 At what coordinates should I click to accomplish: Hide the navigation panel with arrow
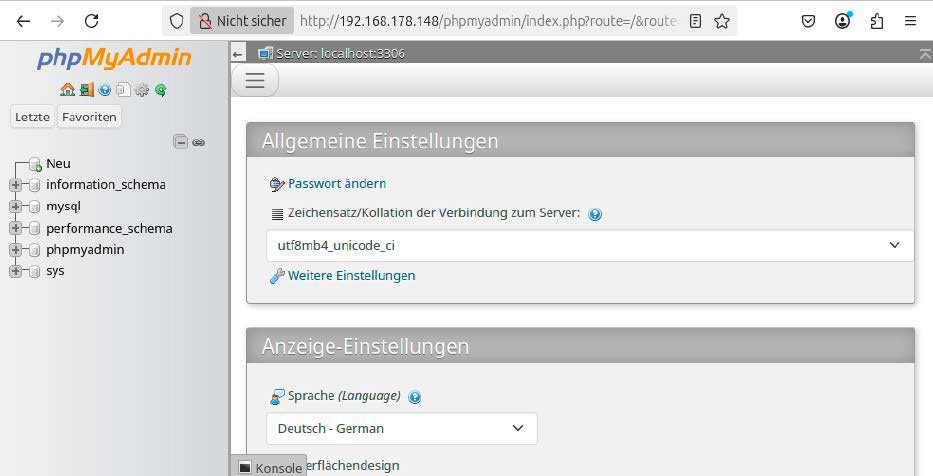[x=238, y=54]
